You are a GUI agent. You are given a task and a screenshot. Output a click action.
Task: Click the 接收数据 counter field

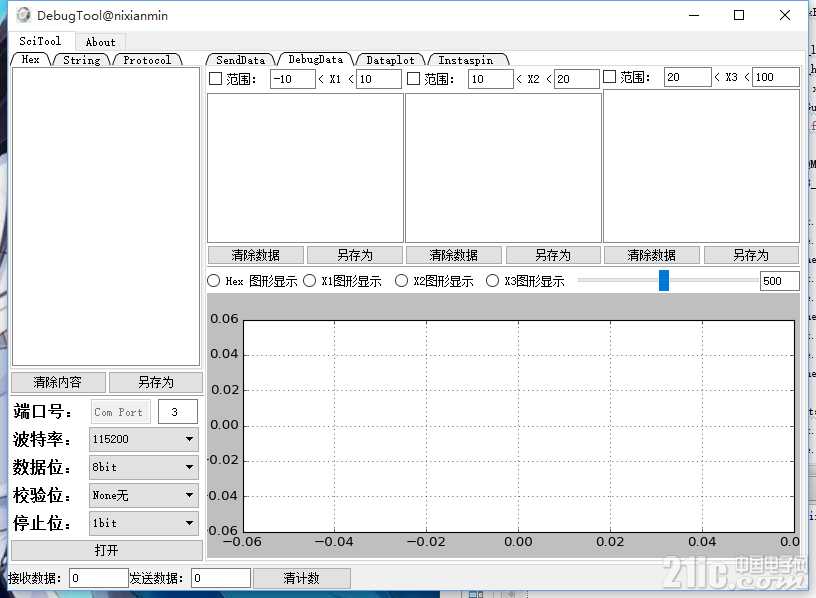coord(98,578)
